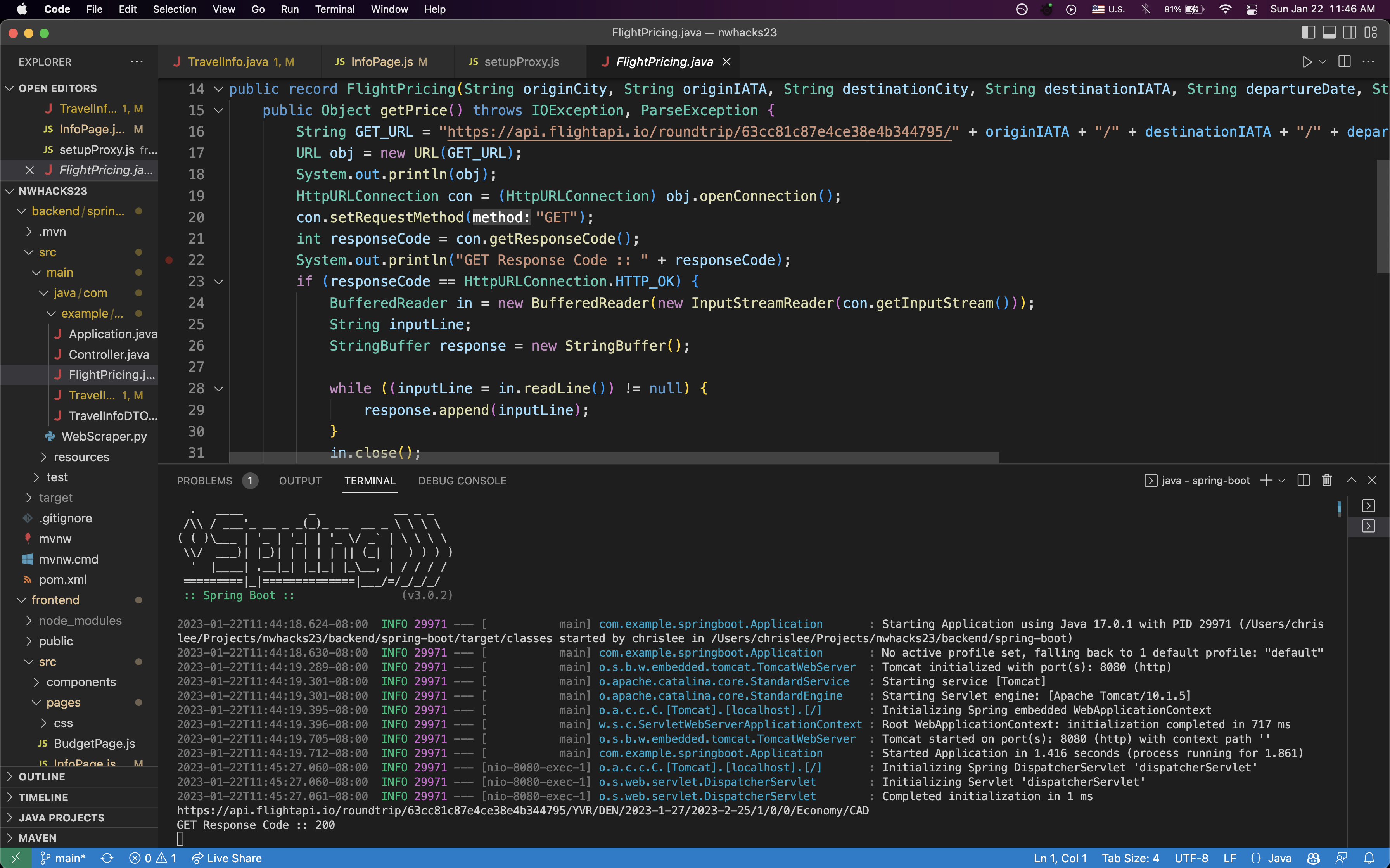The width and height of the screenshot is (1390, 868).
Task: Open the notifications bell in status bar
Action: [x=1369, y=858]
